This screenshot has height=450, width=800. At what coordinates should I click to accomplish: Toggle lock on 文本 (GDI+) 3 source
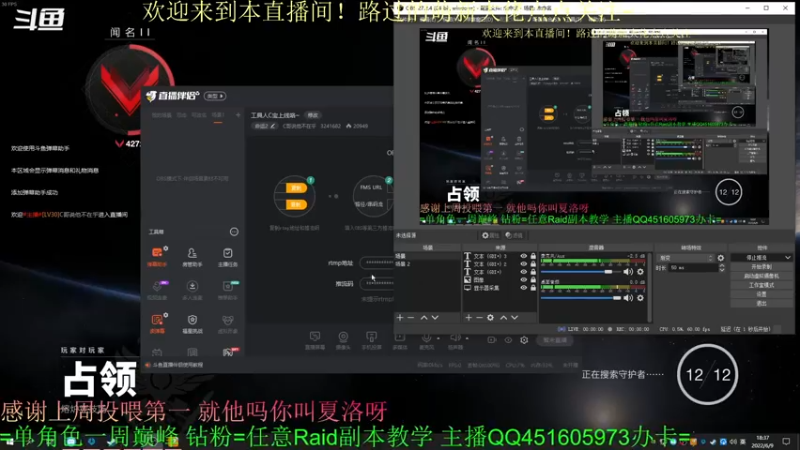pyautogui.click(x=533, y=256)
